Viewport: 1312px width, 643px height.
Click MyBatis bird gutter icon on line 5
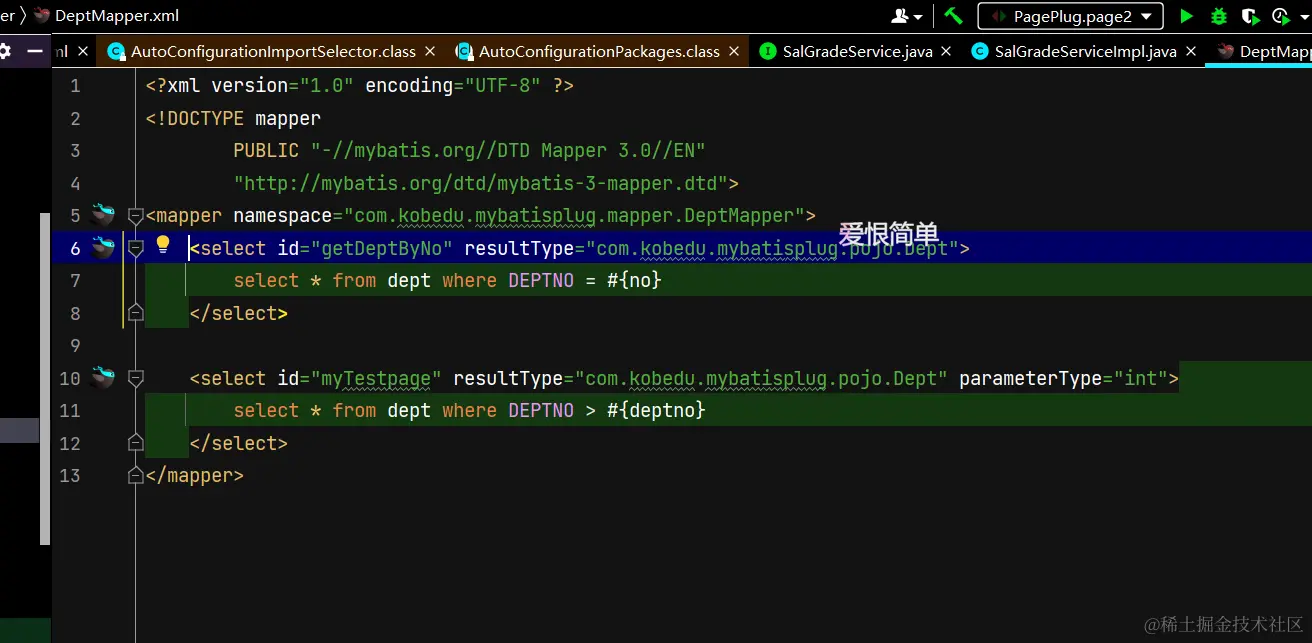pos(103,214)
